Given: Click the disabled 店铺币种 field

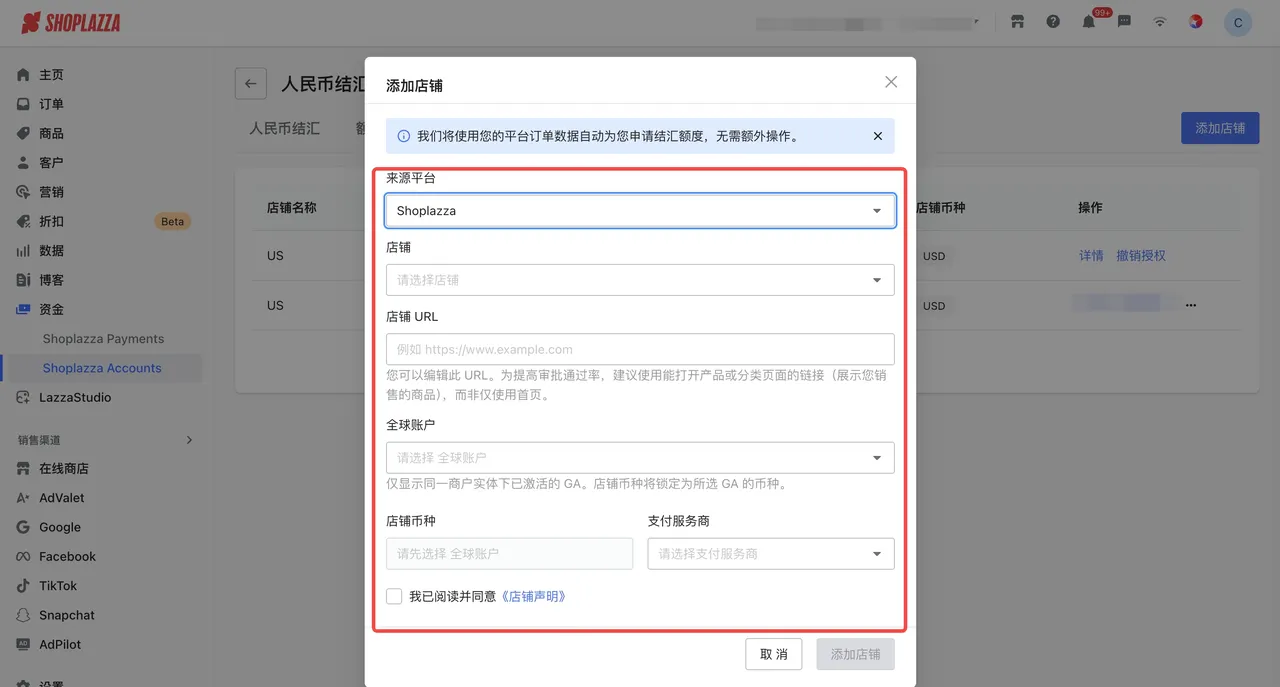Looking at the screenshot, I should pyautogui.click(x=509, y=553).
